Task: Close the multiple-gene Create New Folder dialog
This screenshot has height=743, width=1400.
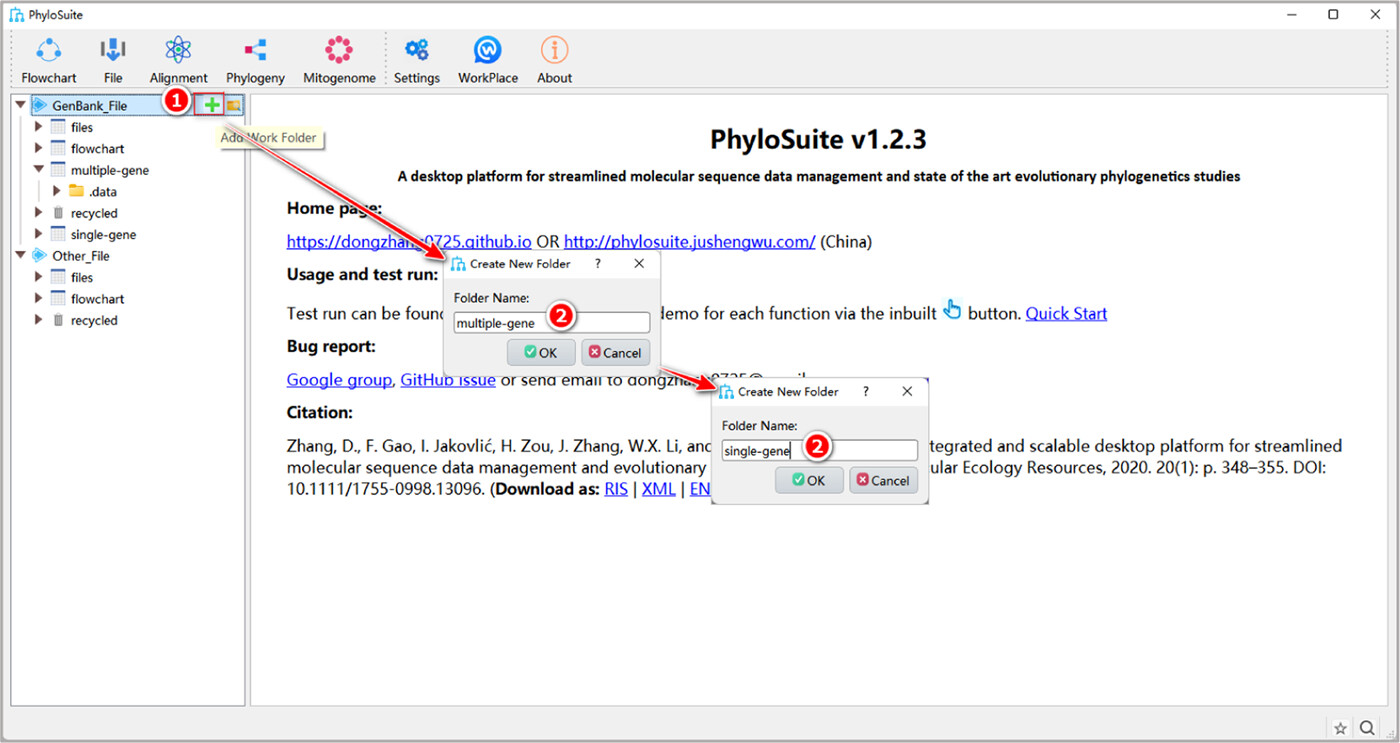Action: (x=639, y=264)
